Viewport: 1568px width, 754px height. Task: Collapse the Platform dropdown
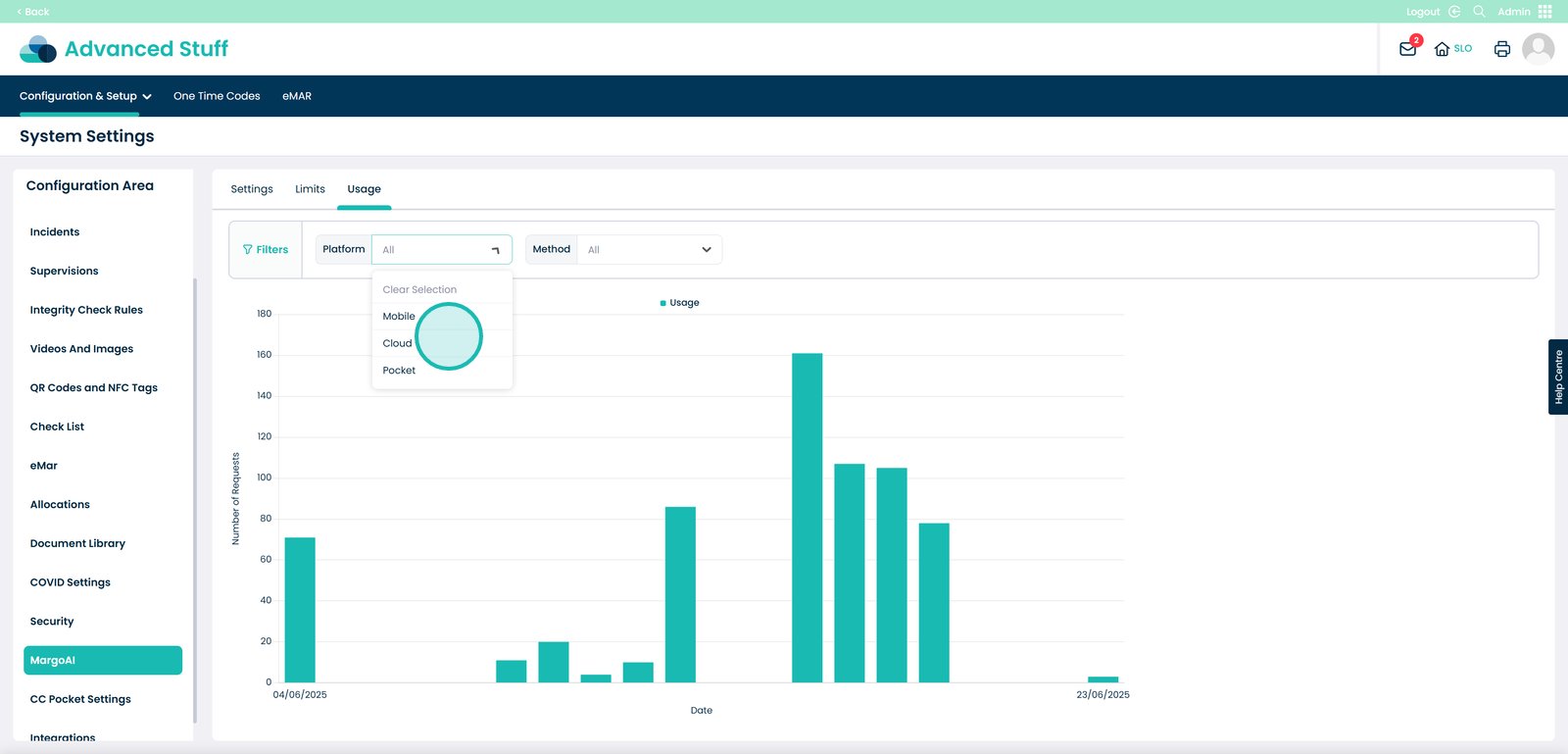495,250
